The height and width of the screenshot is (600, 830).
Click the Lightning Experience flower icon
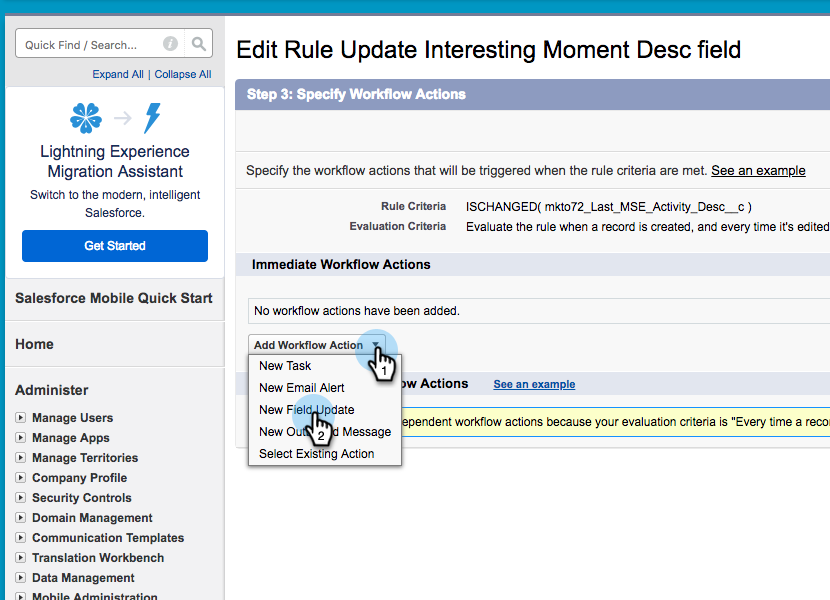pyautogui.click(x=86, y=118)
